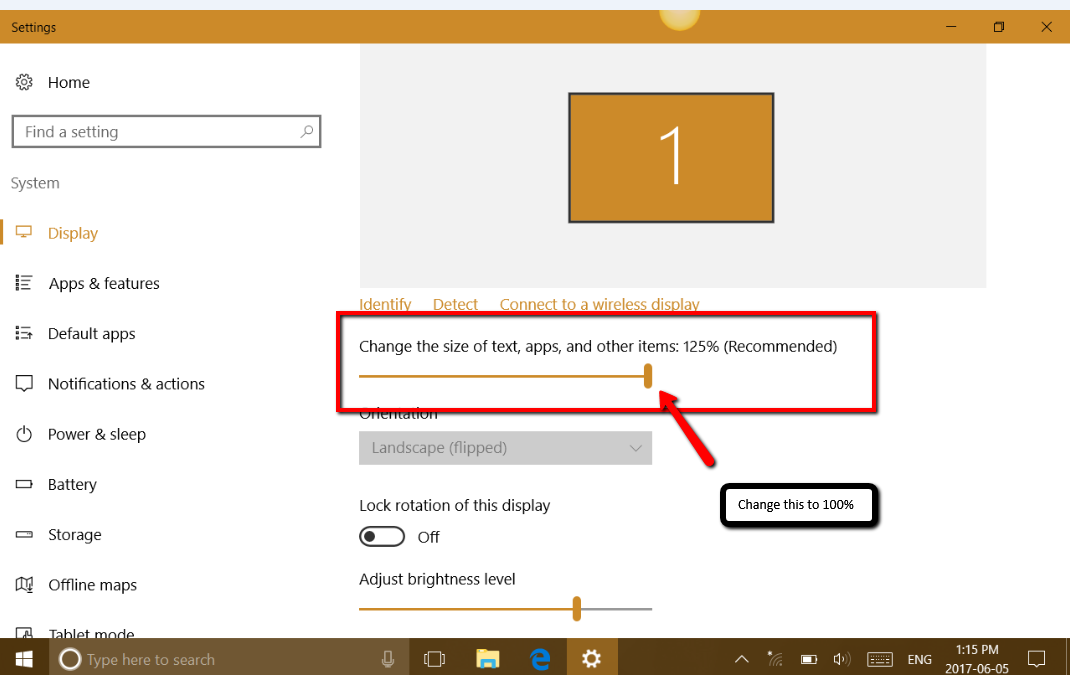Click the brightness level slider handle

(577, 608)
